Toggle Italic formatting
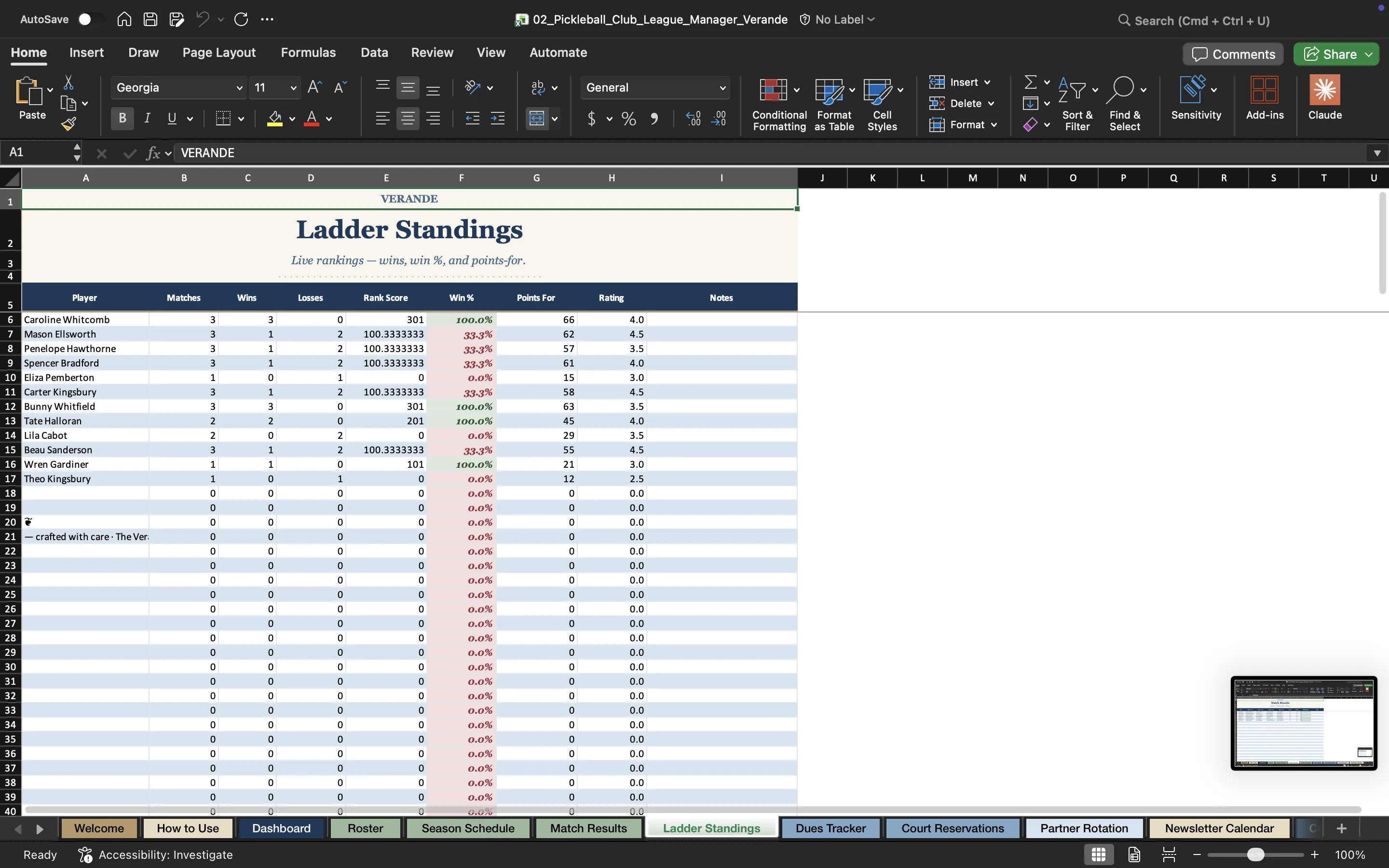This screenshot has width=1389, height=868. click(x=148, y=119)
